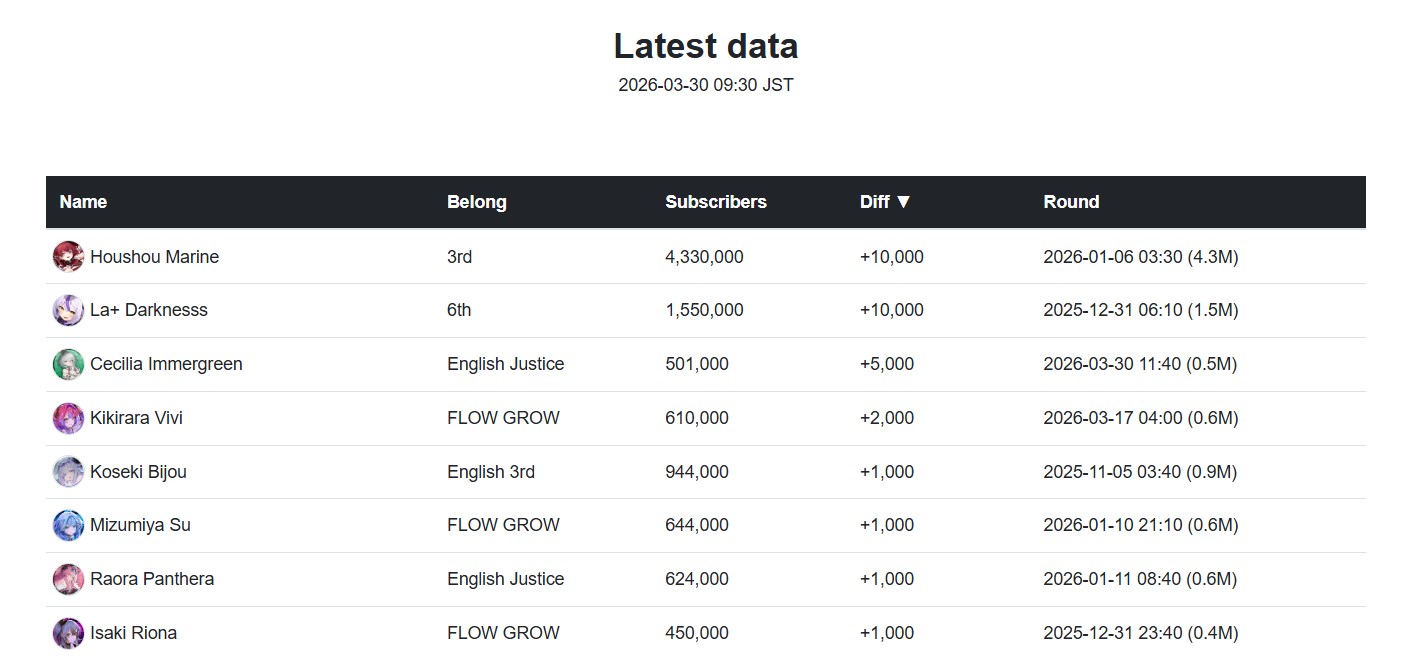Click Mizumiya Su's avatar icon

click(x=68, y=525)
